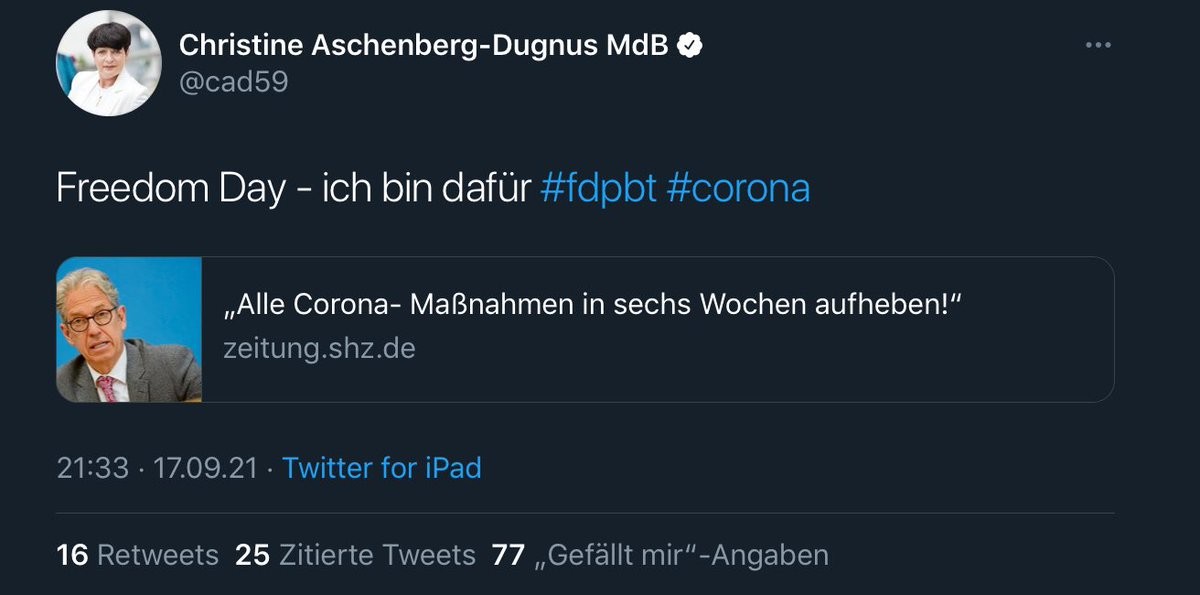Open the three-dot more options menu
The height and width of the screenshot is (595, 1200).
(x=1098, y=45)
